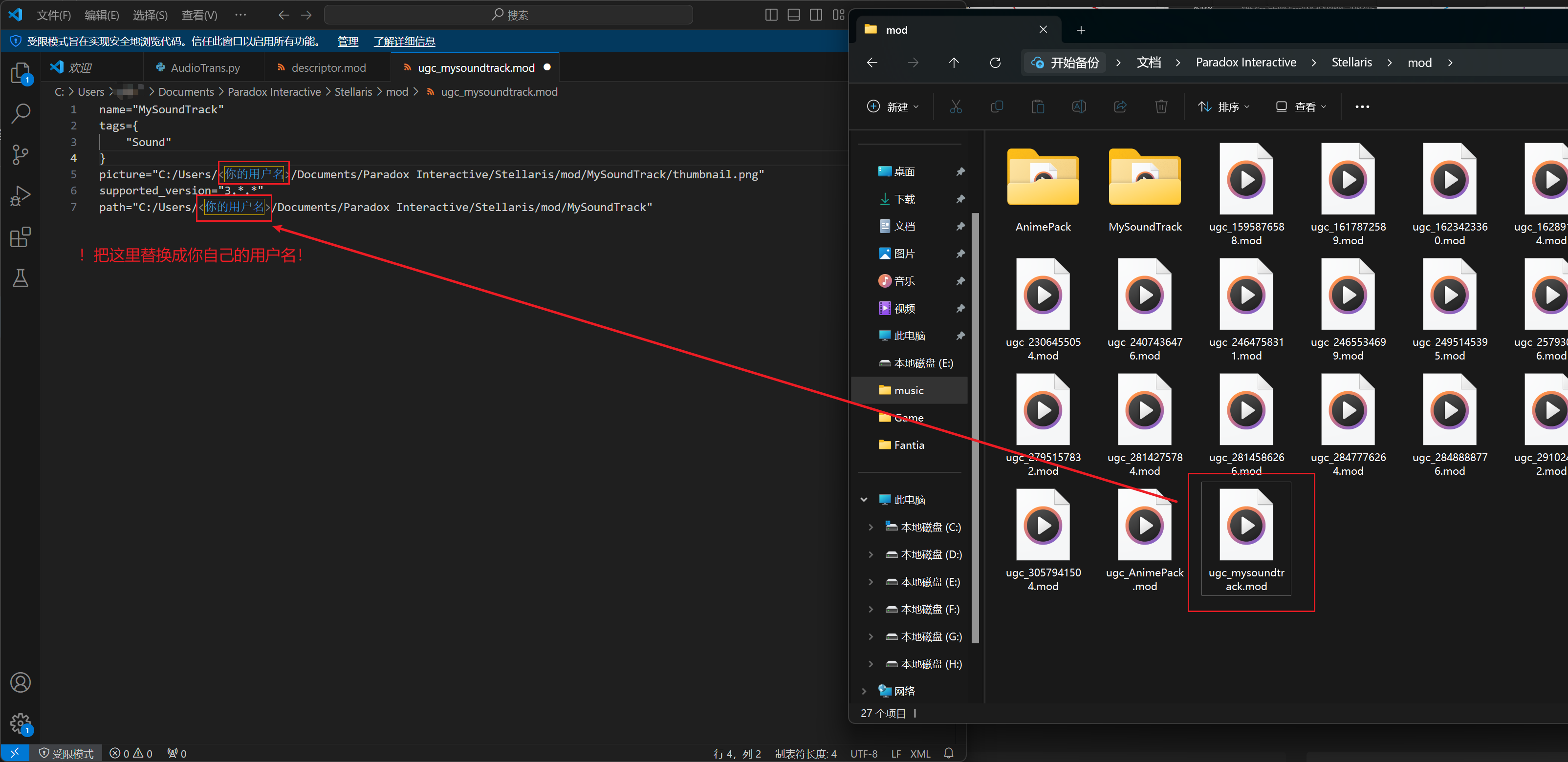Open Source Control view
The image size is (1568, 762).
point(21,154)
